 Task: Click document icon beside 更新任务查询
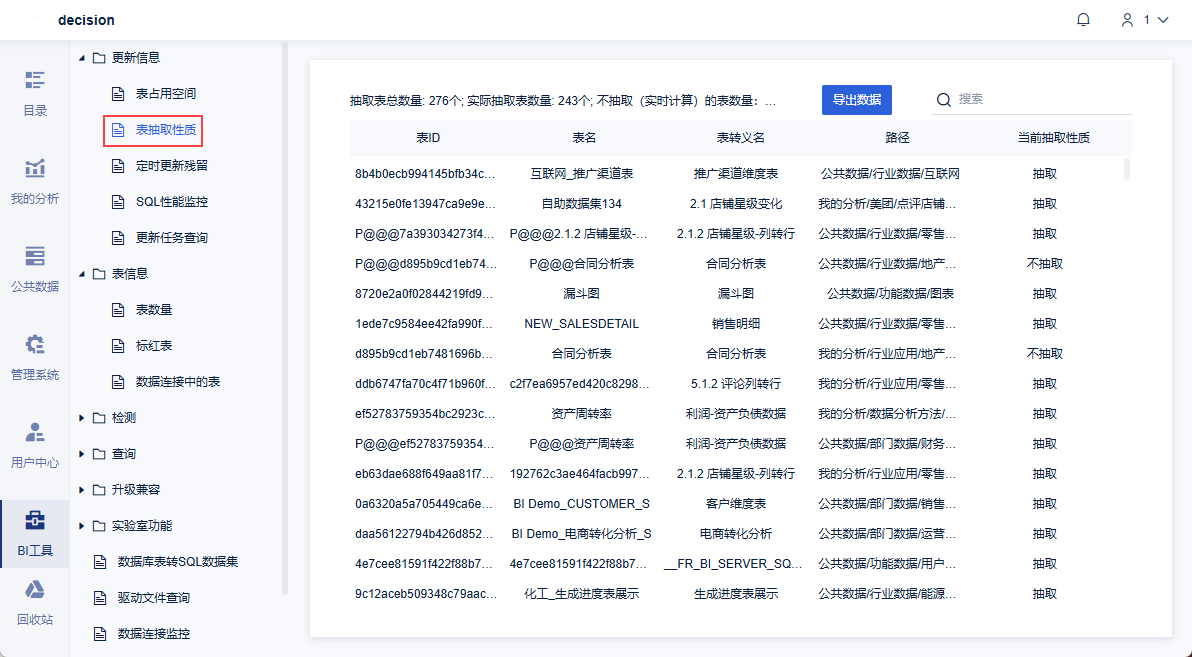click(x=118, y=238)
